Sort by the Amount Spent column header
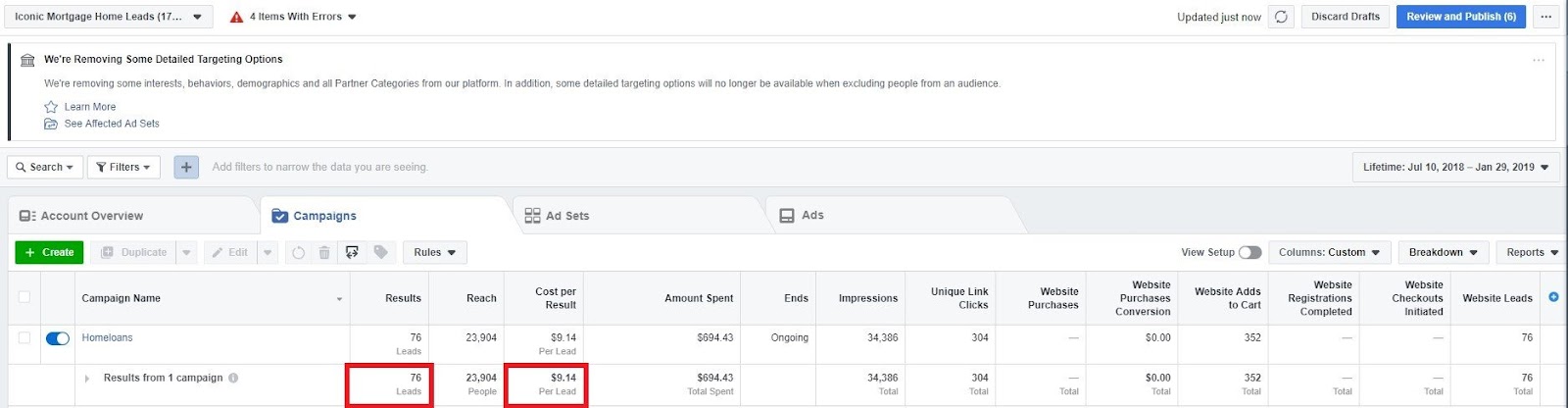Screen dimensions: 1568x408 [661, 298]
